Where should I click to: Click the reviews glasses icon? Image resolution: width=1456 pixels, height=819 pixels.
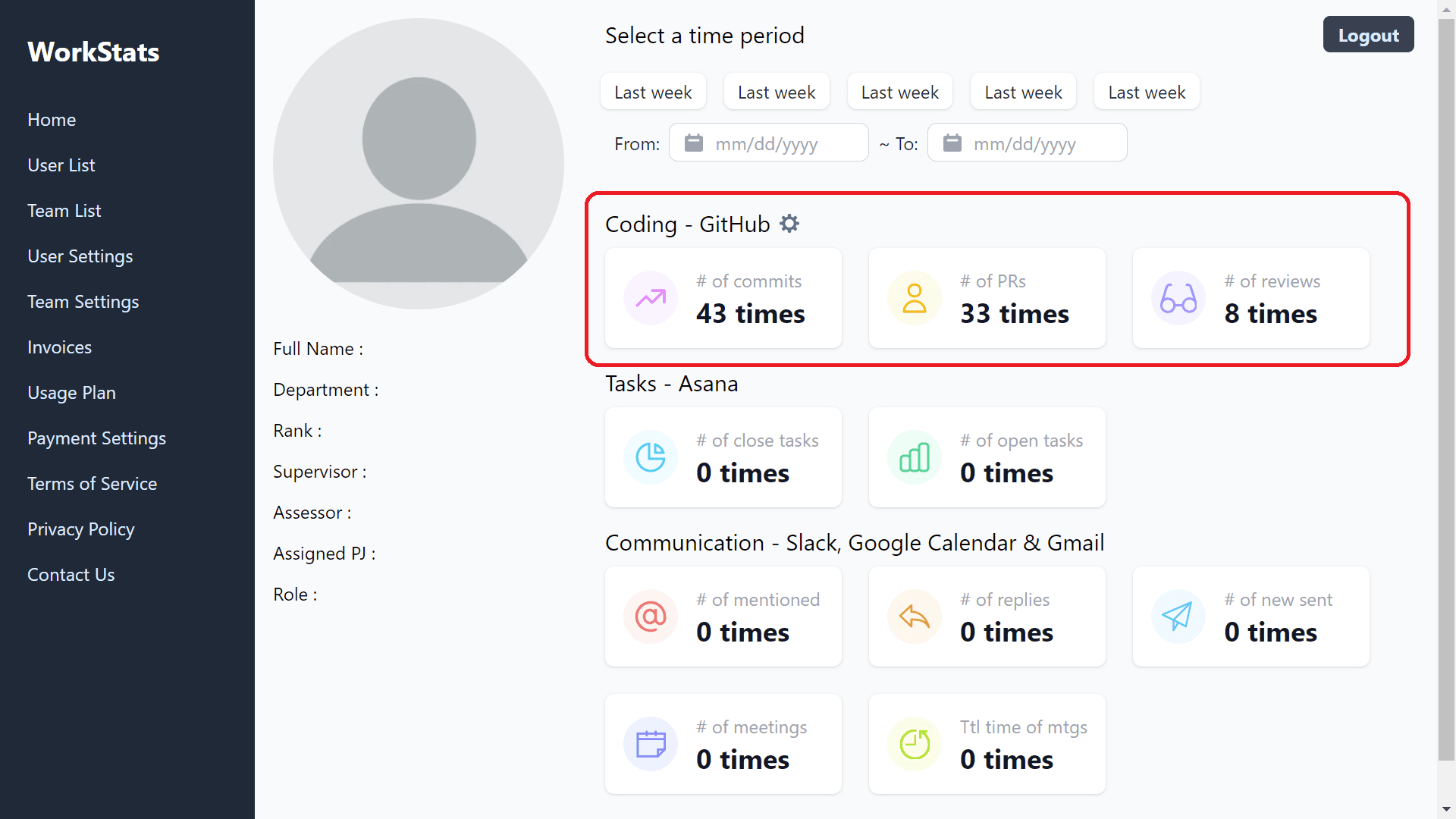pos(1178,298)
